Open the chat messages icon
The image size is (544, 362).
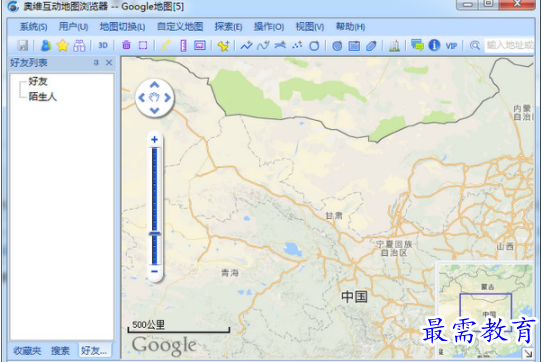pos(417,45)
